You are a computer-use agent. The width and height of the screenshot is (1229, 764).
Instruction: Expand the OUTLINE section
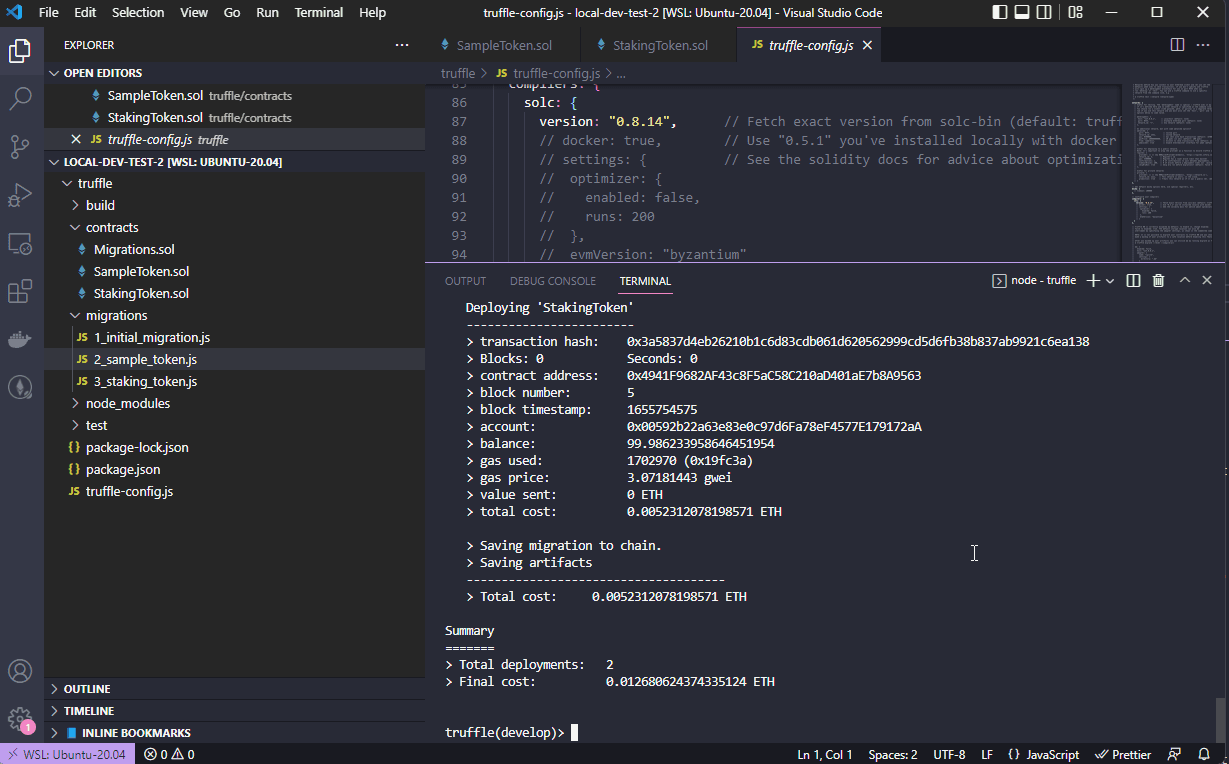(x=235, y=689)
